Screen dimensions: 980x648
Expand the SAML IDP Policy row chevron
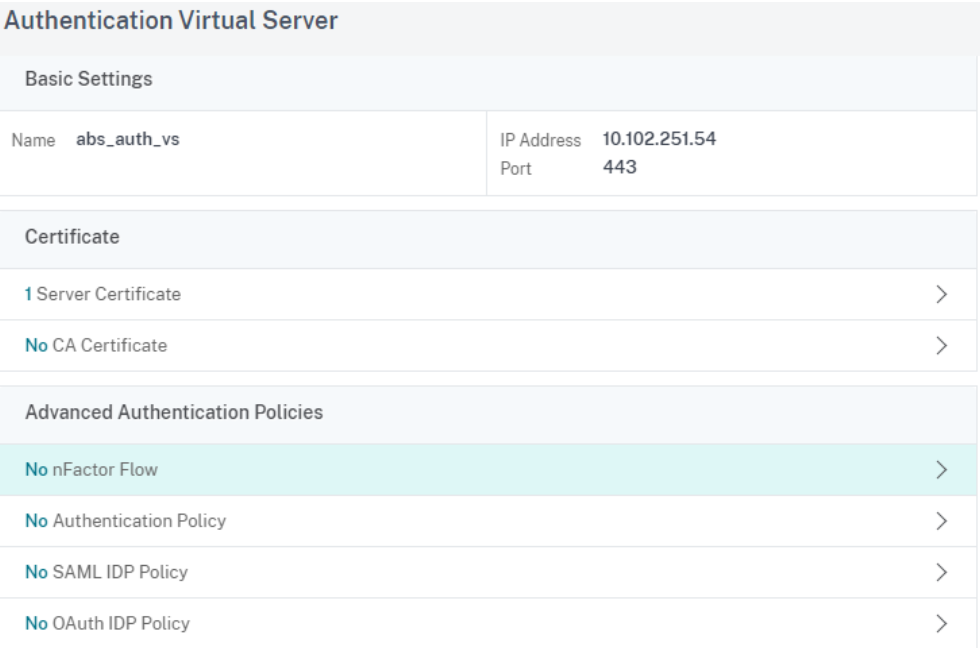(x=941, y=572)
